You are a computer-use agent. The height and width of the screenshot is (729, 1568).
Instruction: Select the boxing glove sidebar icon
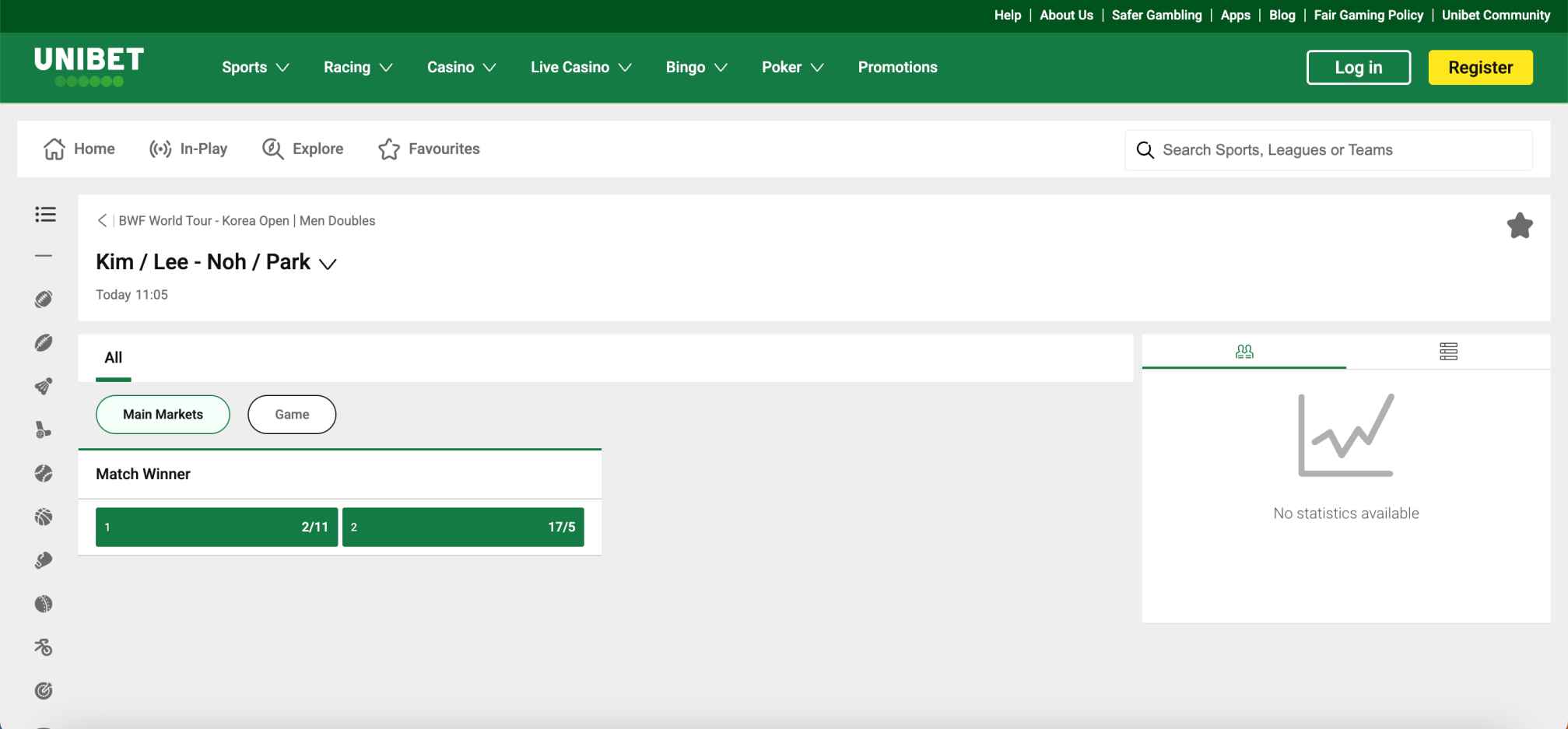44,559
